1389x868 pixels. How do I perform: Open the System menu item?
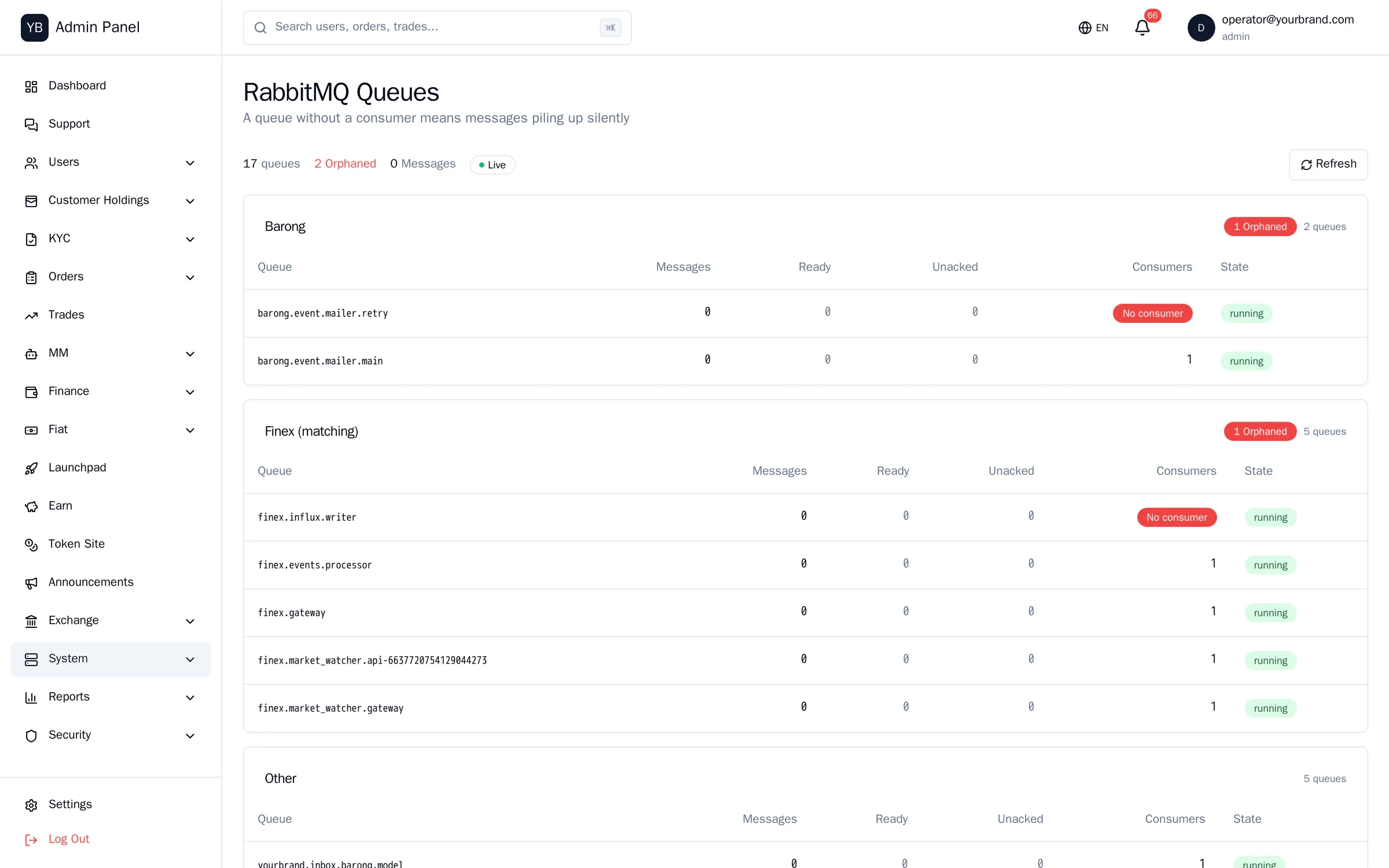[x=111, y=659]
